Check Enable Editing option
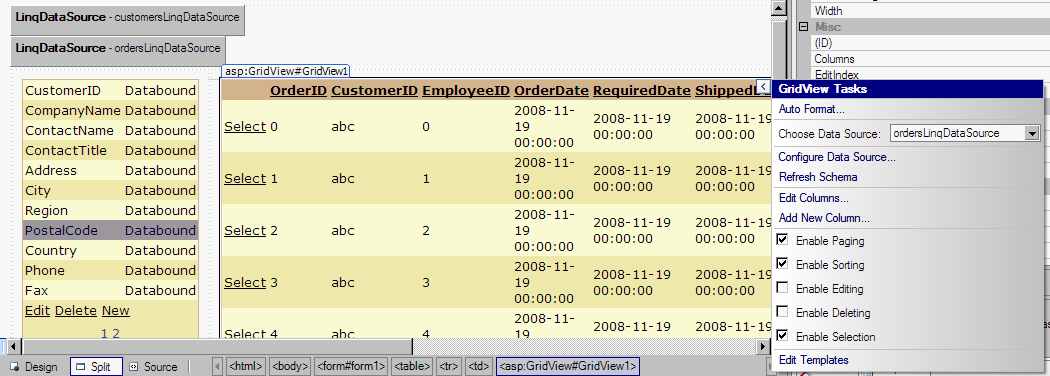Image resolution: width=1050 pixels, height=376 pixels. [781, 288]
